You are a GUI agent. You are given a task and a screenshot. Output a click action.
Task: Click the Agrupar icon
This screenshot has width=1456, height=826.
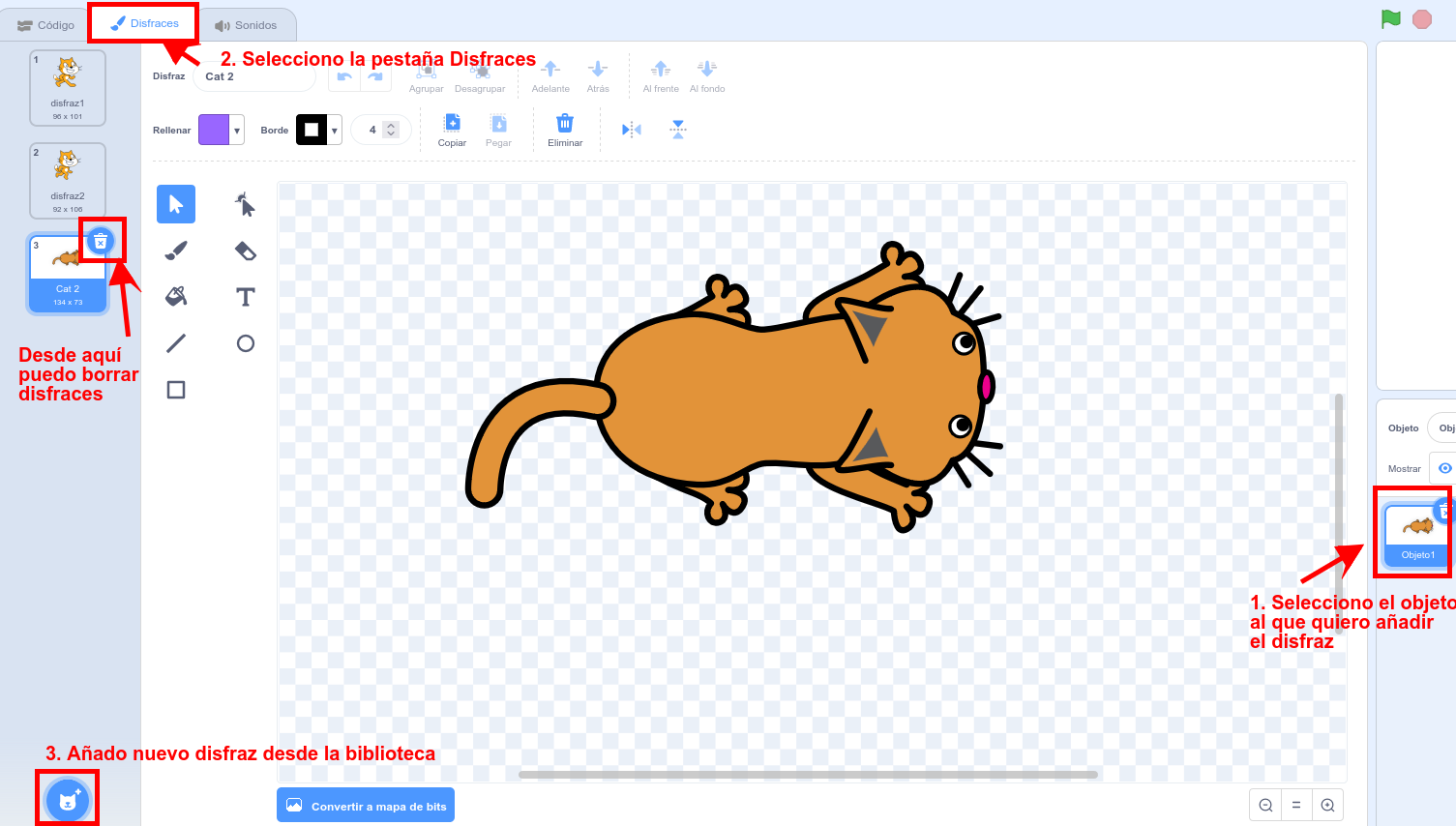426,70
